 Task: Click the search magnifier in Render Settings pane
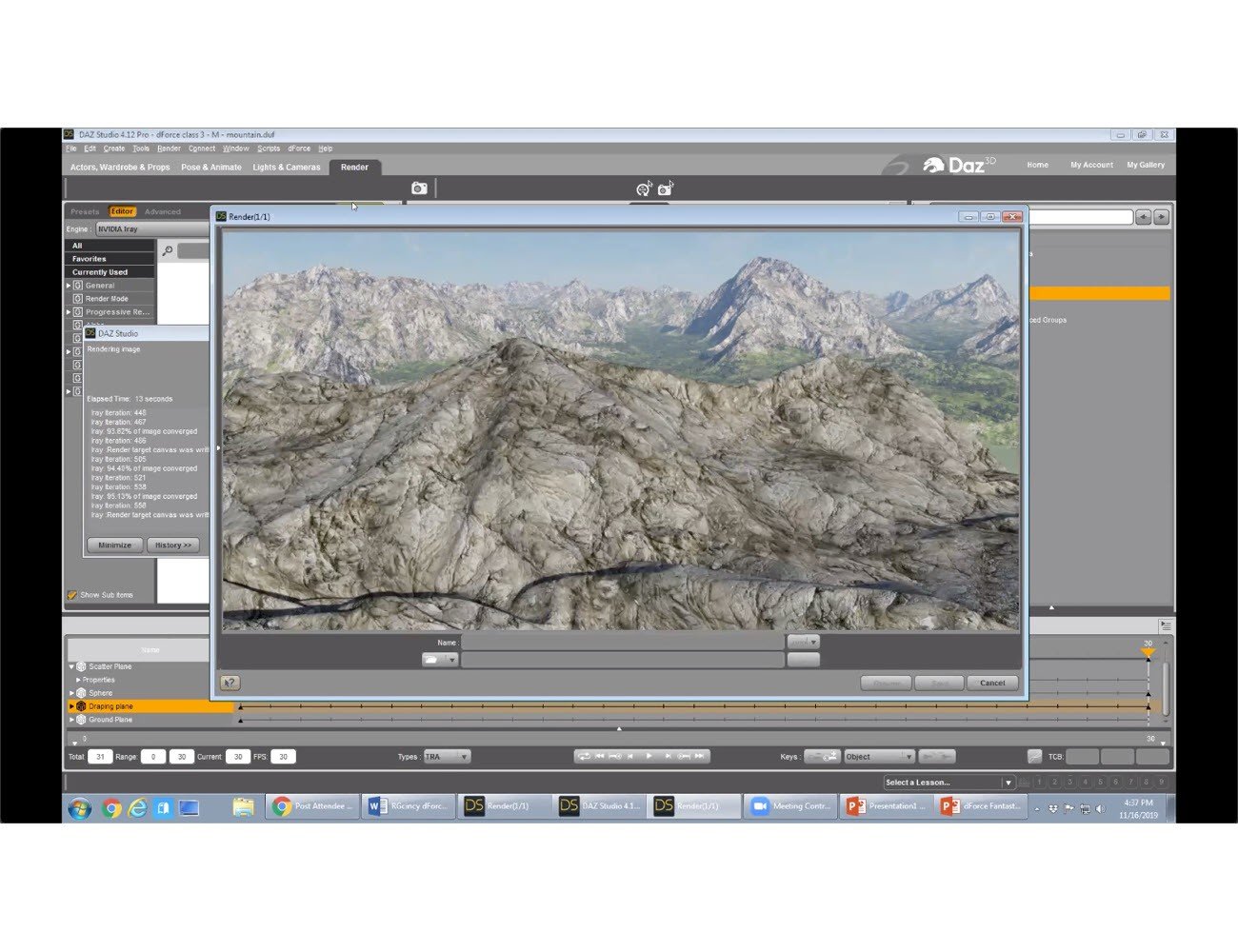pos(169,250)
